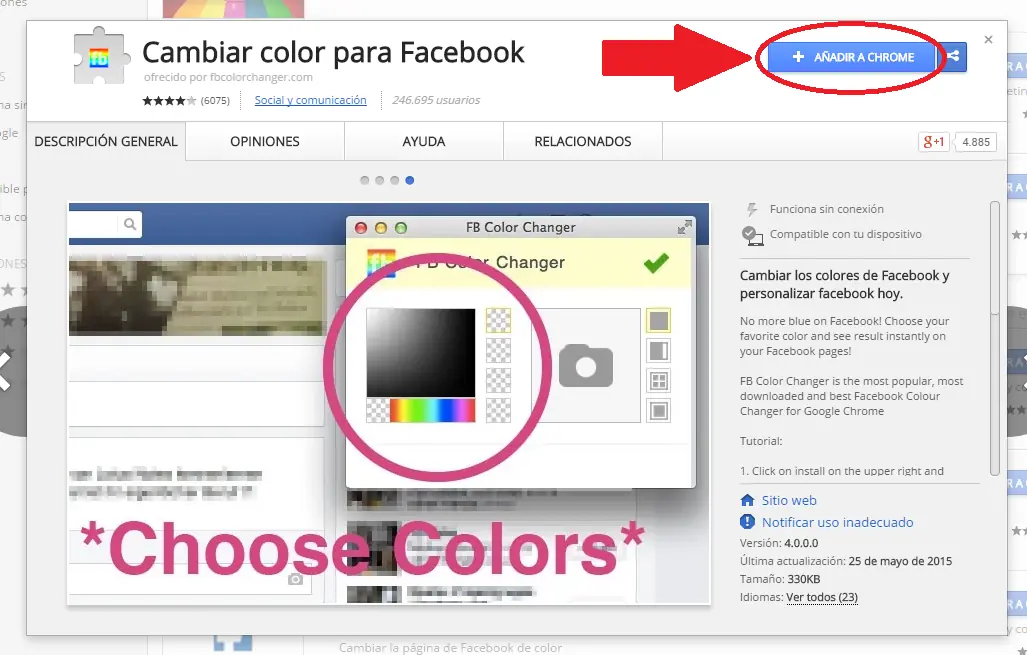
Task: Click the extension puzzle piece icon
Action: (100, 56)
